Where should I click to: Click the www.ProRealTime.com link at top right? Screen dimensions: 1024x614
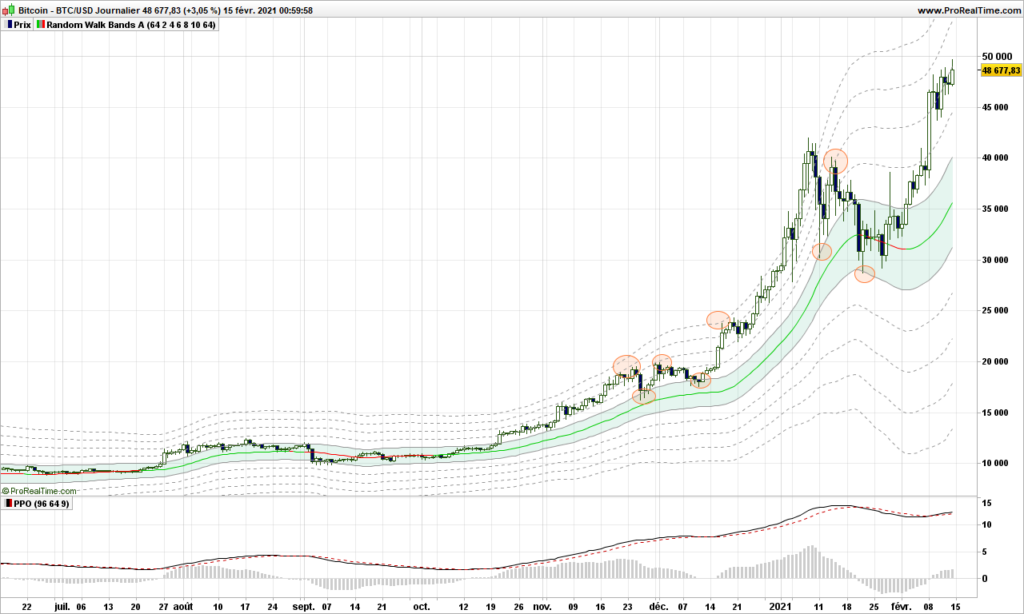968,10
